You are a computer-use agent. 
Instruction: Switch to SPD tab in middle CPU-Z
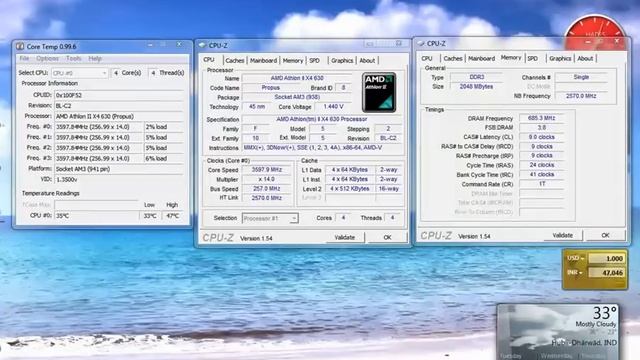[x=314, y=60]
